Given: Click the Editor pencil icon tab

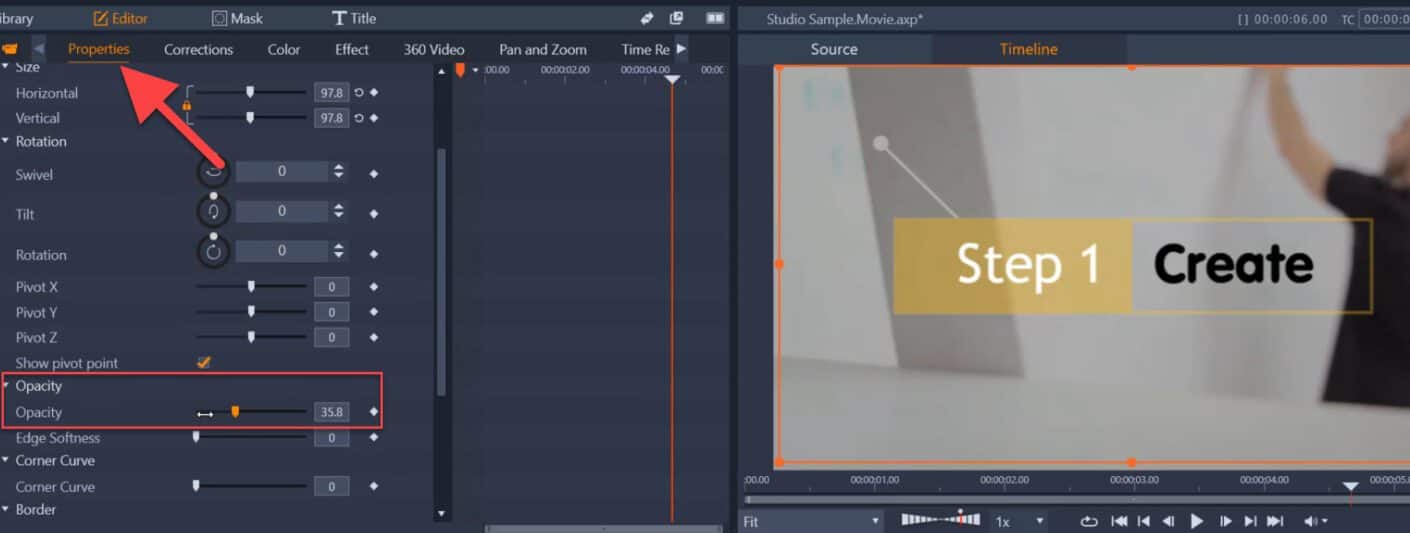Looking at the screenshot, I should coord(120,18).
